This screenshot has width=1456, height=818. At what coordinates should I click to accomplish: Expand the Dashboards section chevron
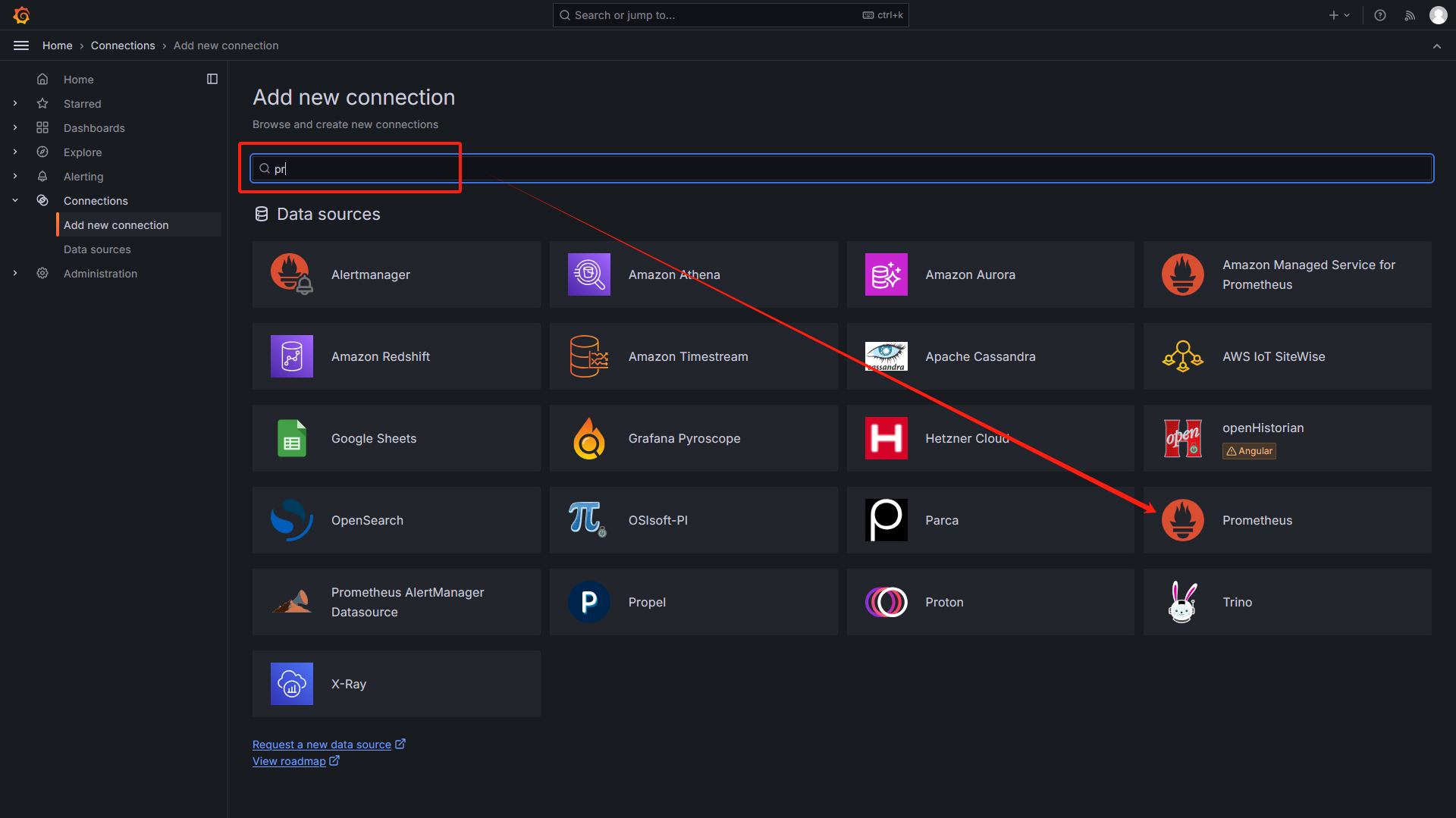click(x=15, y=128)
